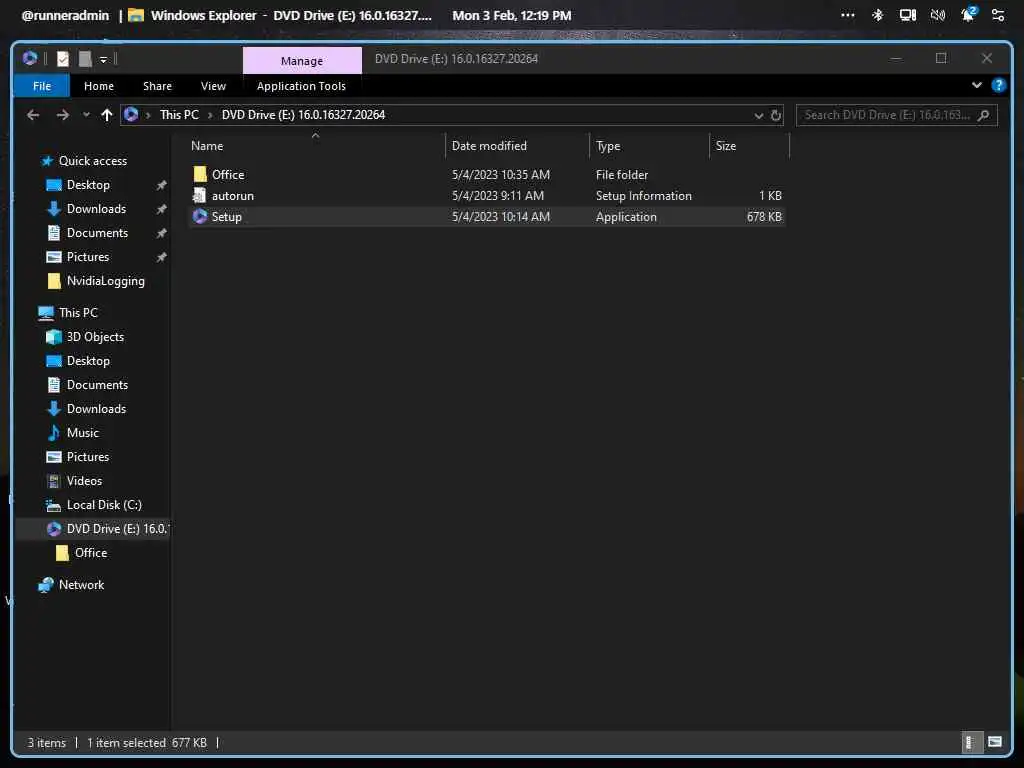Open the top bar overflow three-dots menu
This screenshot has height=768, width=1024.
(848, 15)
